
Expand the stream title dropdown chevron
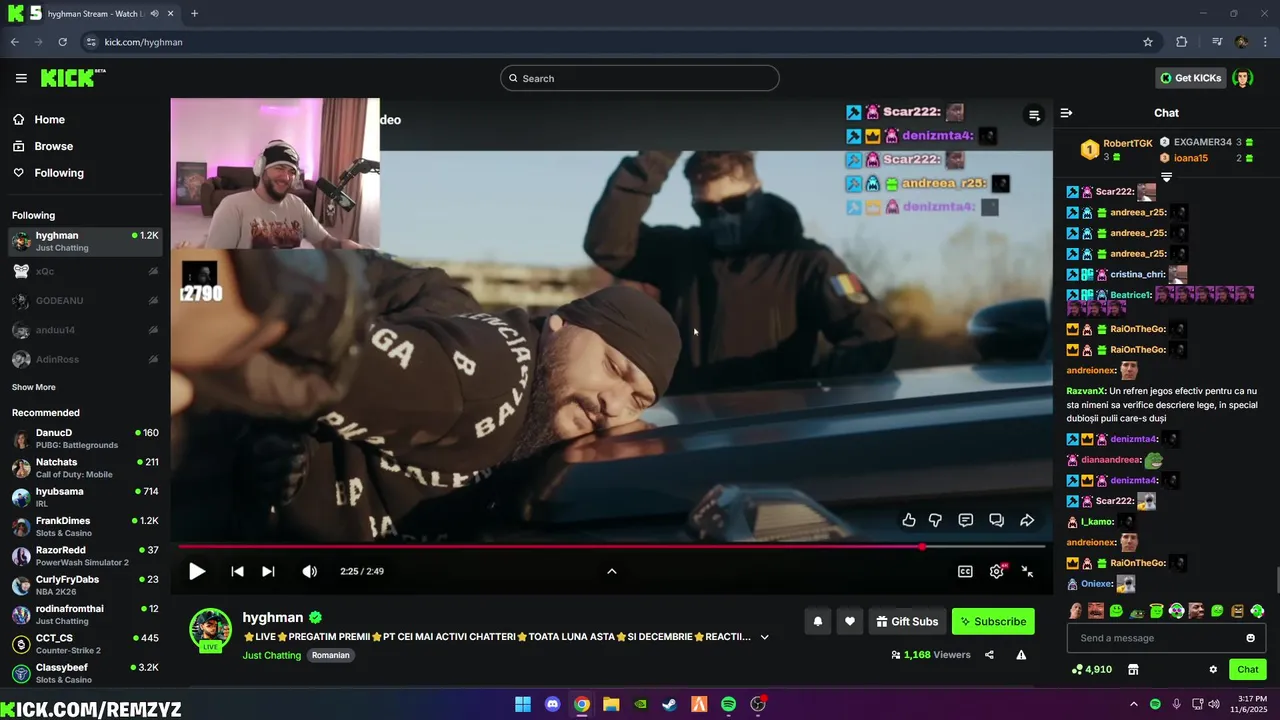click(x=765, y=637)
